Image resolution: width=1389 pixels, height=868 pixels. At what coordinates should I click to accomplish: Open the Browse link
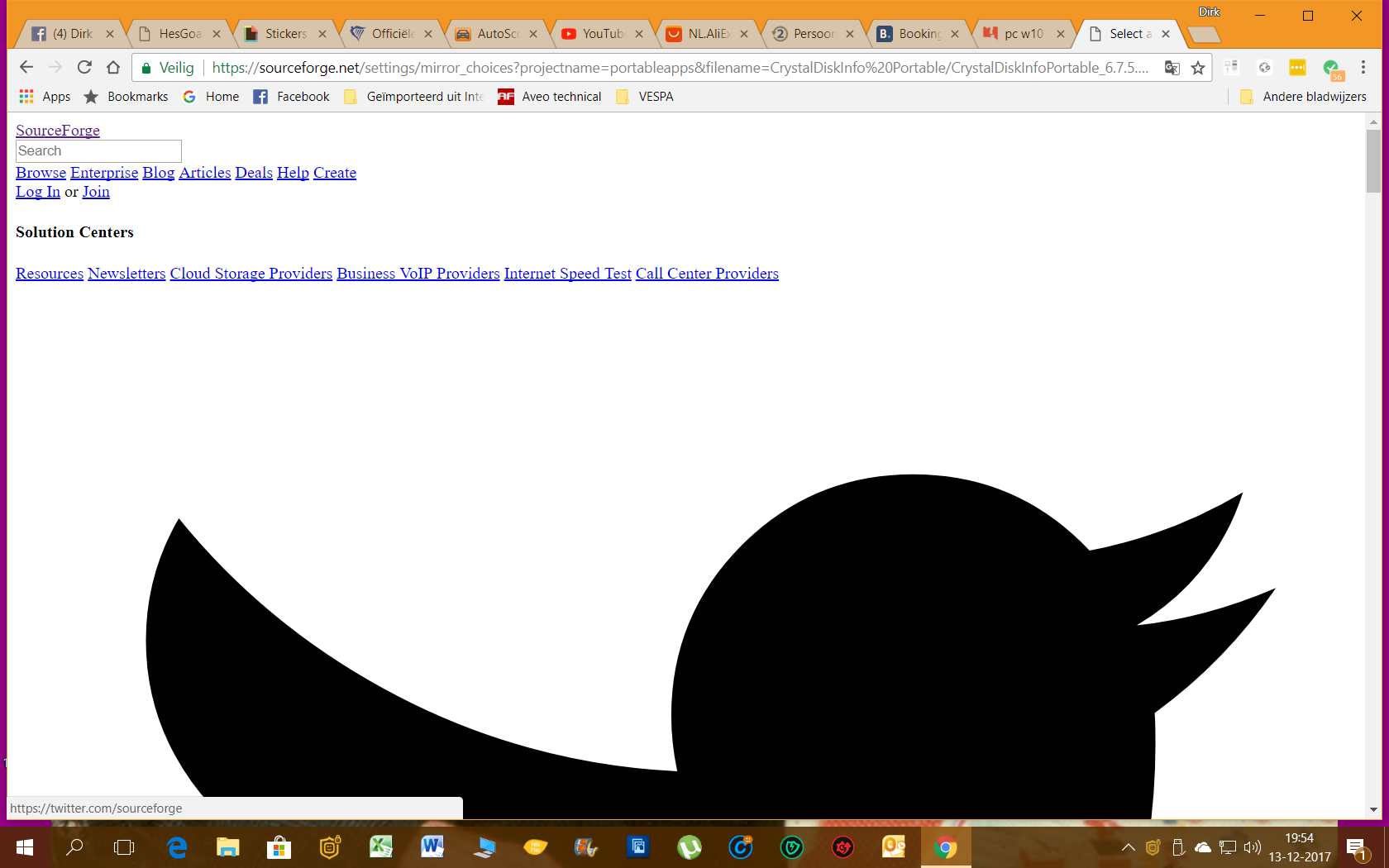pyautogui.click(x=41, y=173)
